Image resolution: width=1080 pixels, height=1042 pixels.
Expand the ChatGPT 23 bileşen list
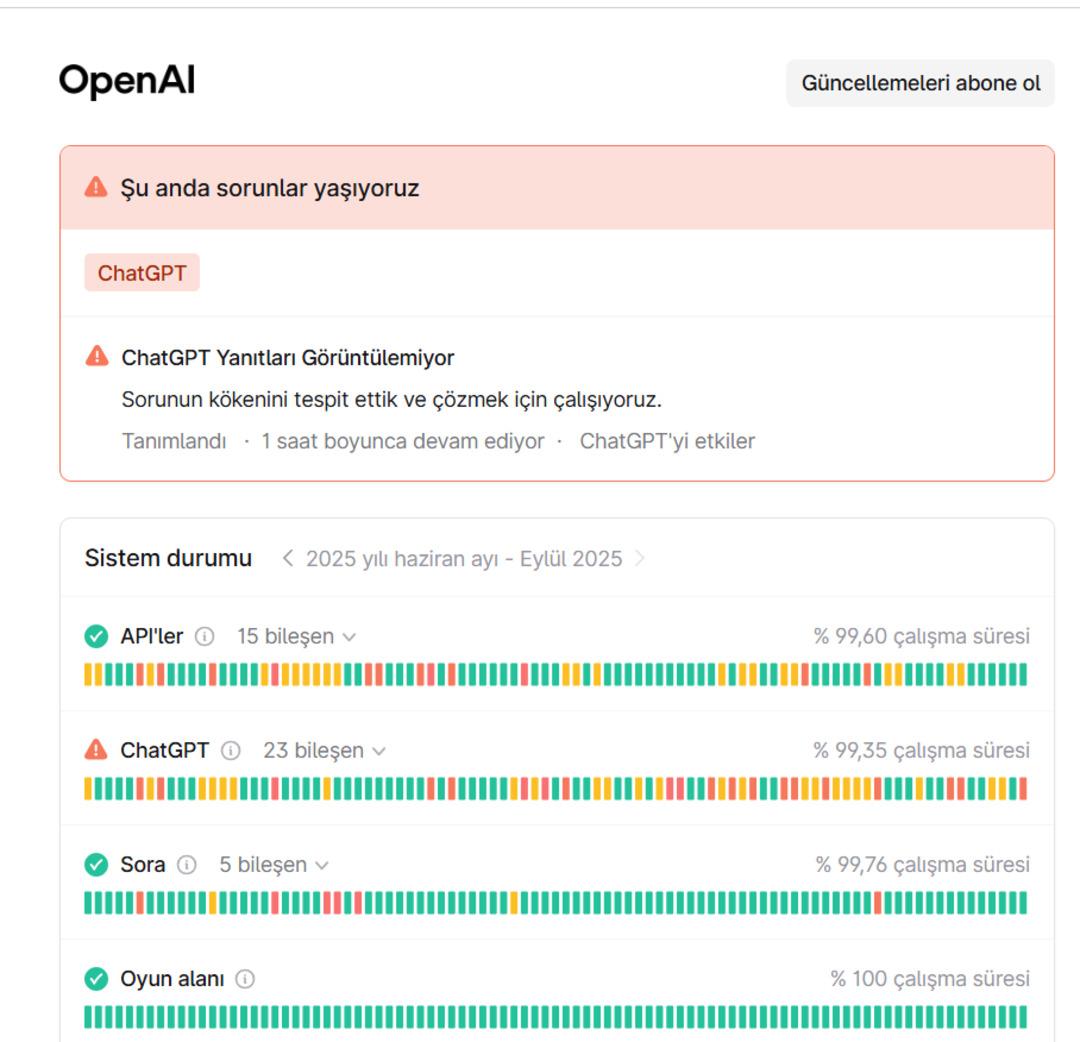[x=324, y=750]
